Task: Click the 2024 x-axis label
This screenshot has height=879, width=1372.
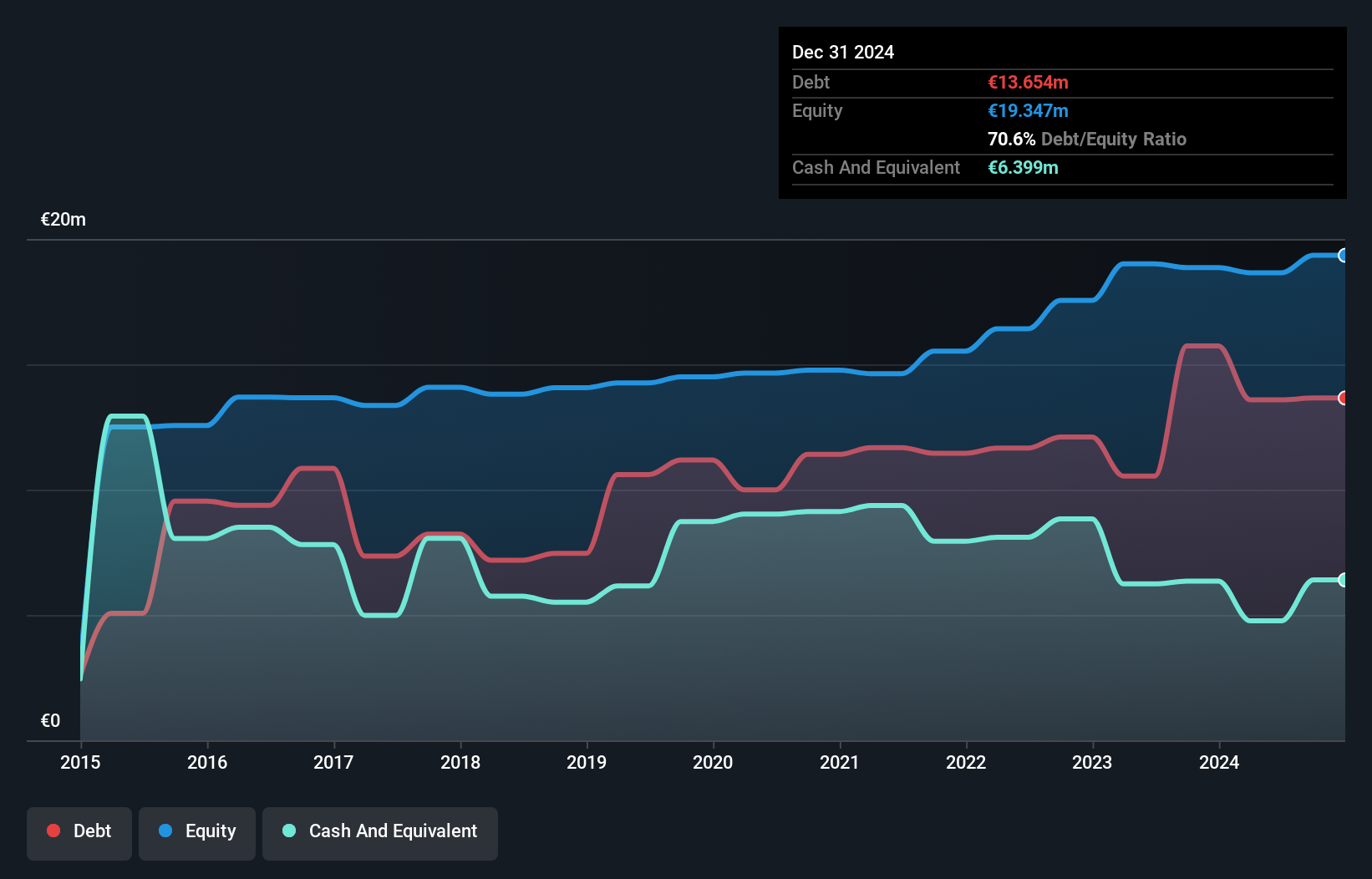Action: (x=1219, y=762)
